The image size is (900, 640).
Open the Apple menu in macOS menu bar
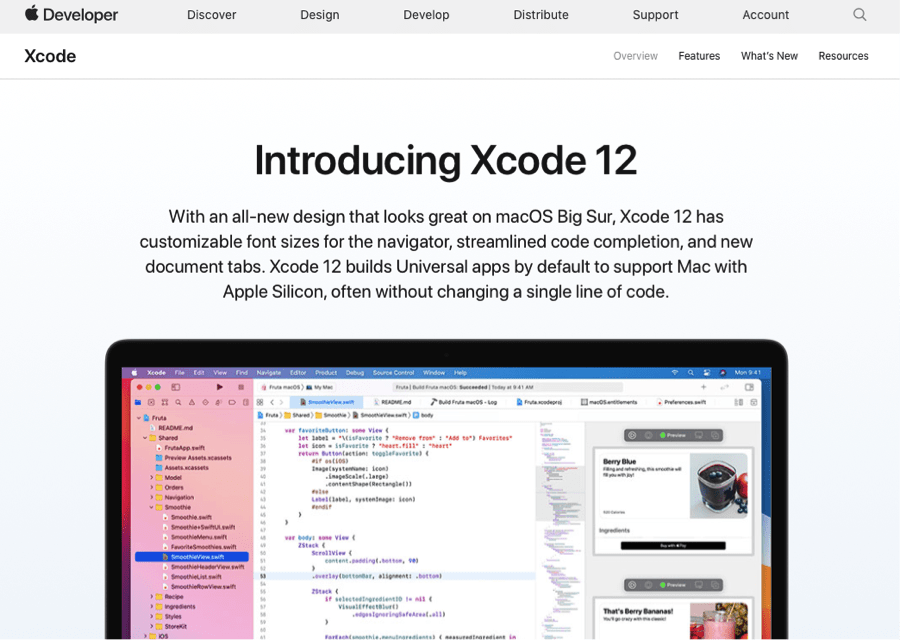(x=135, y=373)
